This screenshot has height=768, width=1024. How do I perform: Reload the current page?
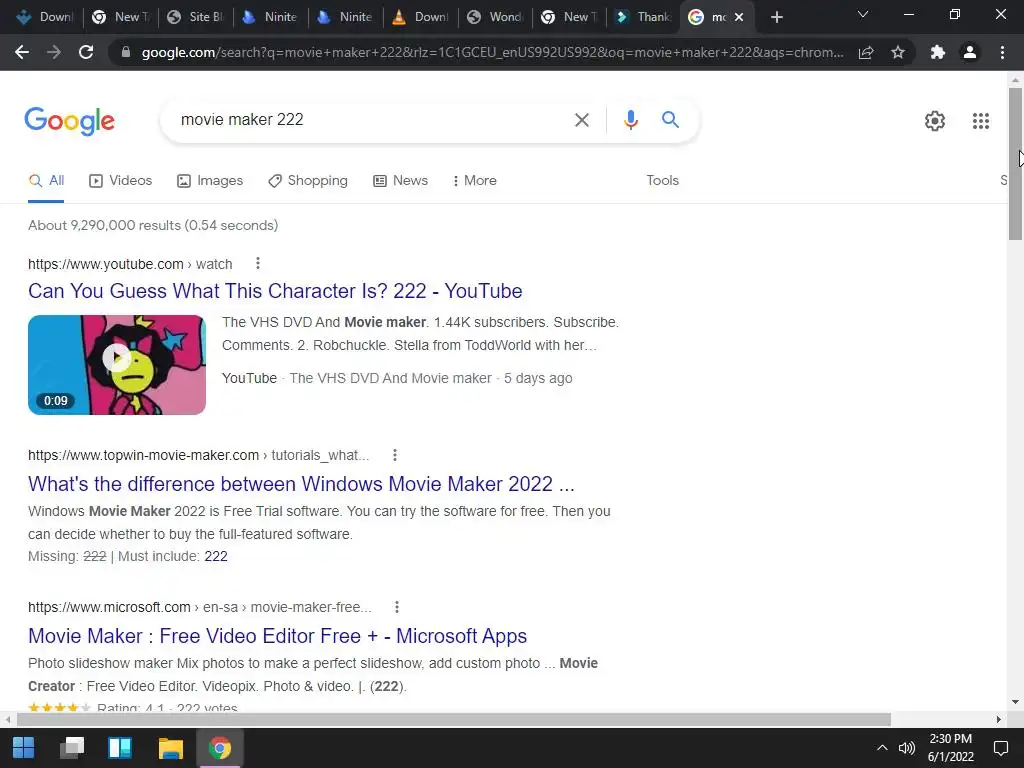click(x=86, y=52)
